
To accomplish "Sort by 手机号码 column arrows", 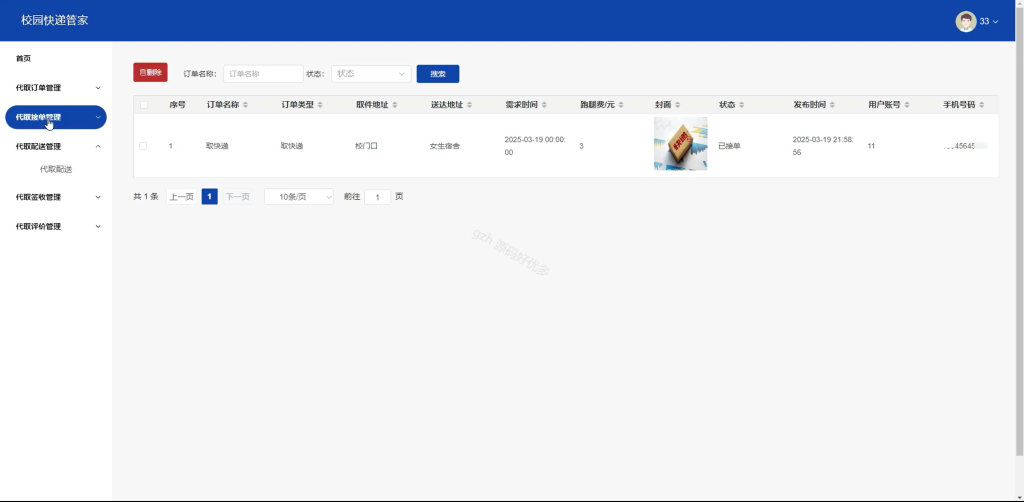I will pos(981,105).
